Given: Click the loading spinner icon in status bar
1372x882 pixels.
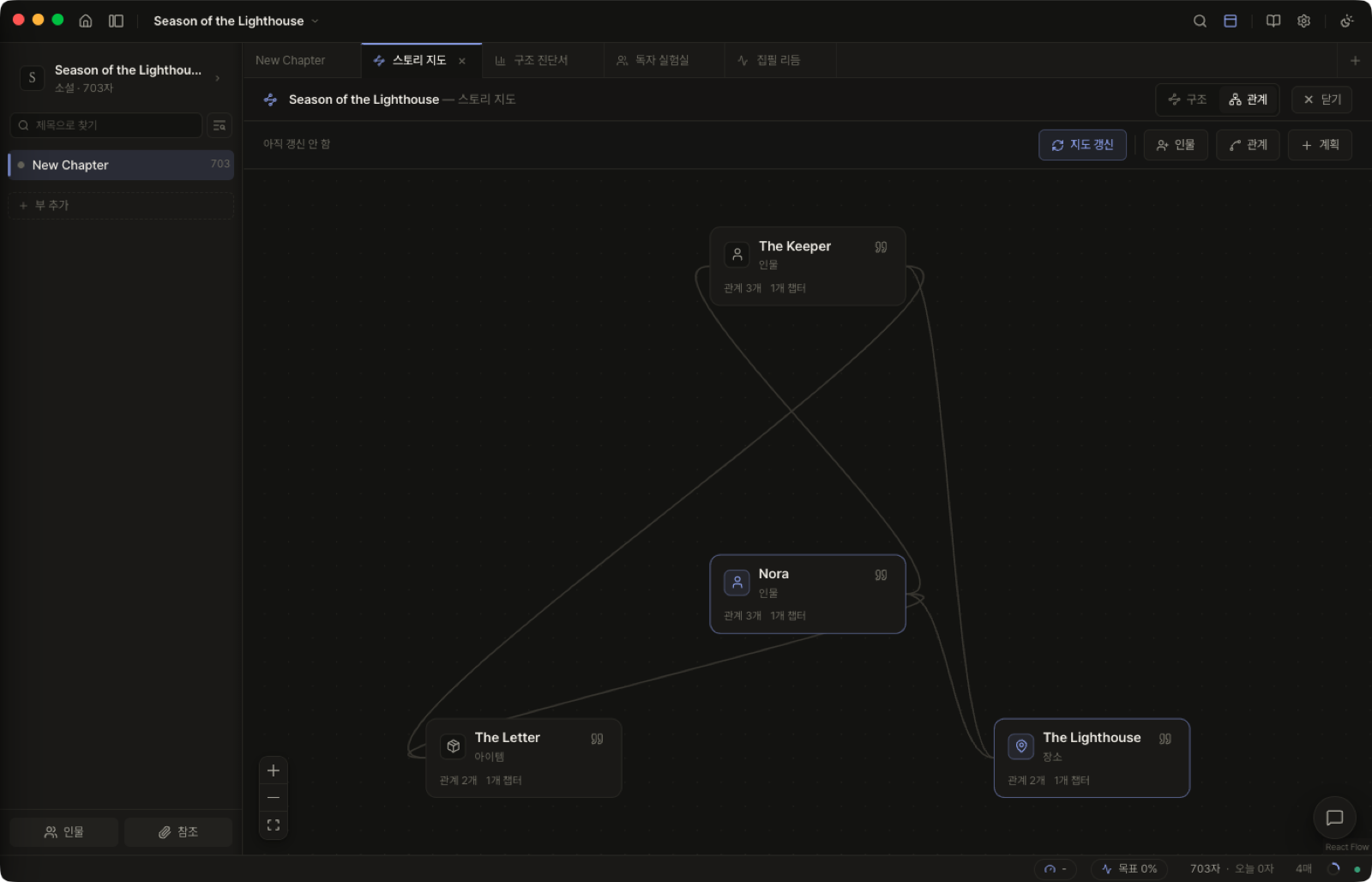Looking at the screenshot, I should [1333, 869].
